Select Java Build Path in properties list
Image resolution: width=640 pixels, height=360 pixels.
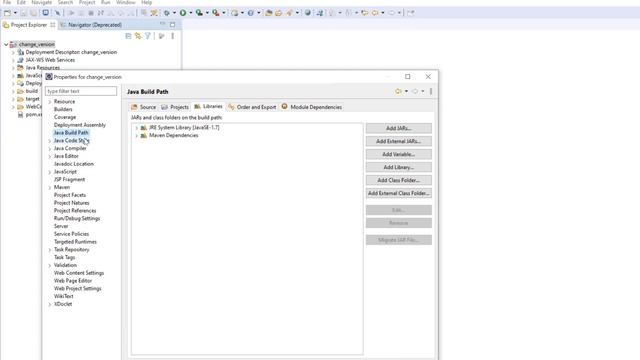point(71,133)
